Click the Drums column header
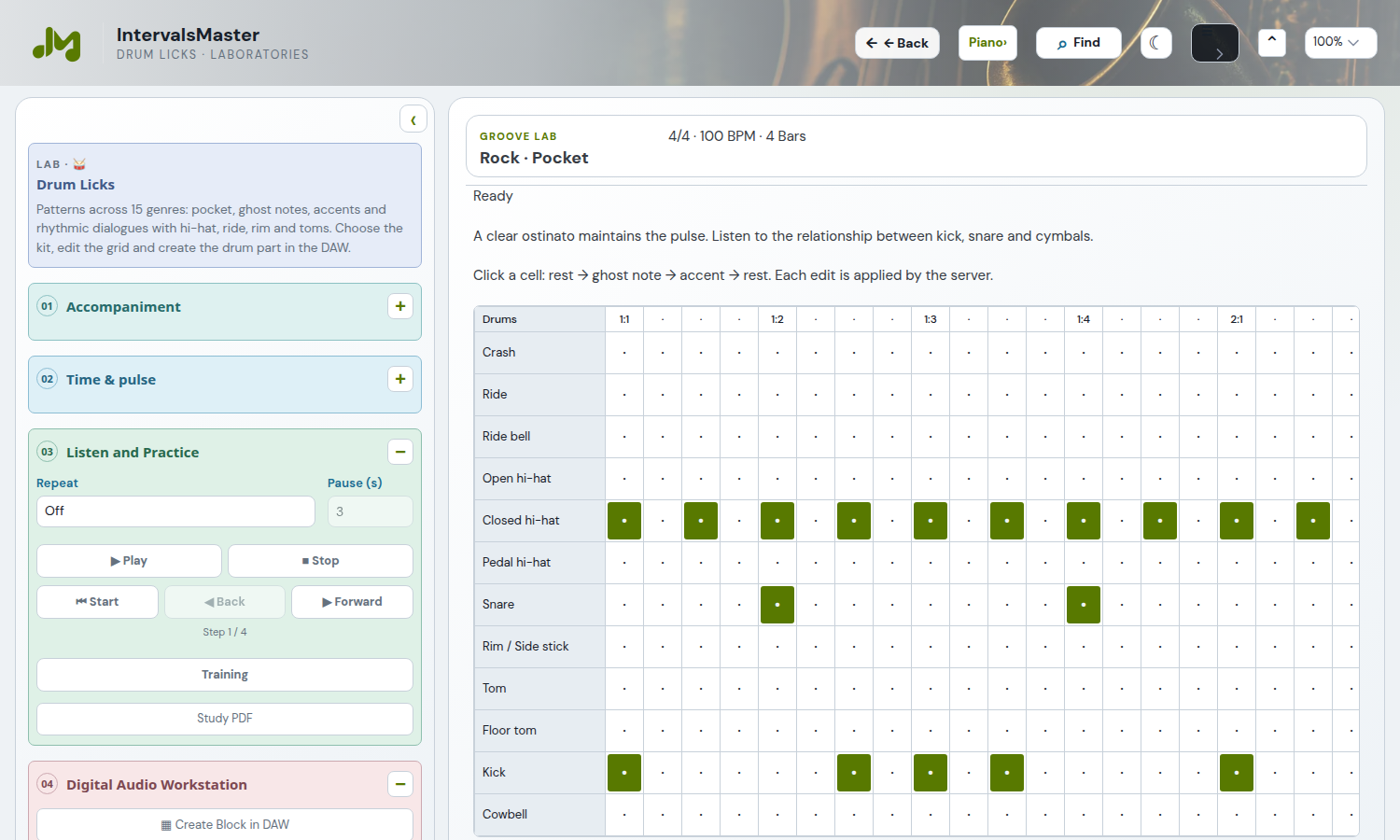The width and height of the screenshot is (1400, 840). pos(539,319)
